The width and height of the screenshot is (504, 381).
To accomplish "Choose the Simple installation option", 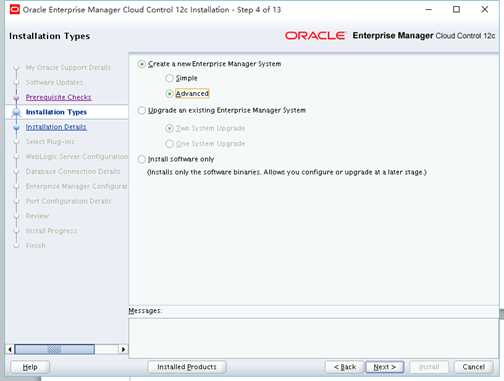I will pos(169,78).
